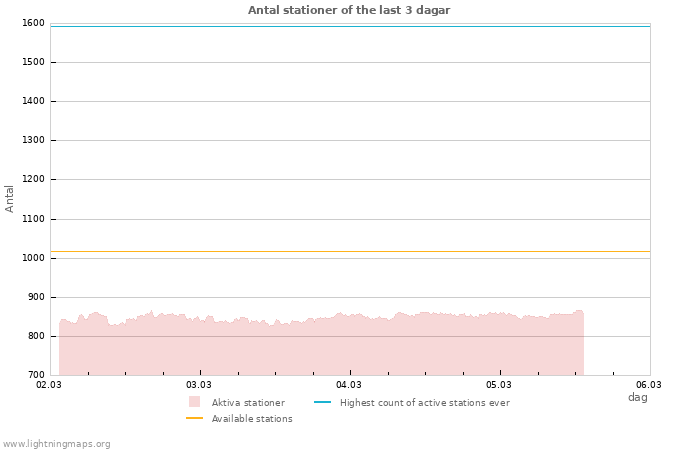Image resolution: width=700 pixels, height=450 pixels.
Task: Click inside the pink active stations area
Action: [x=320, y=350]
